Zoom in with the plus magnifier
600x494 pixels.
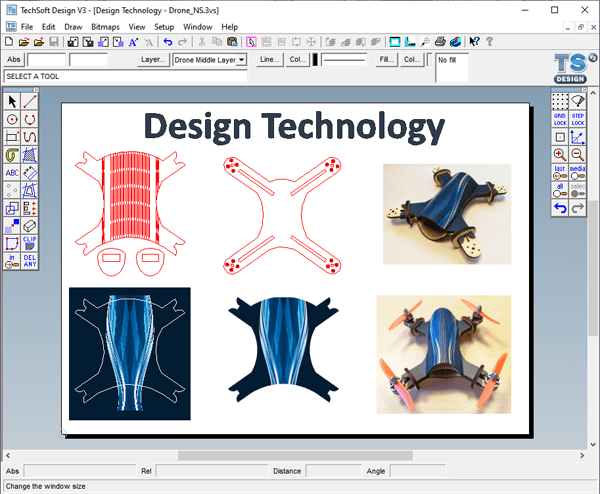coord(560,155)
